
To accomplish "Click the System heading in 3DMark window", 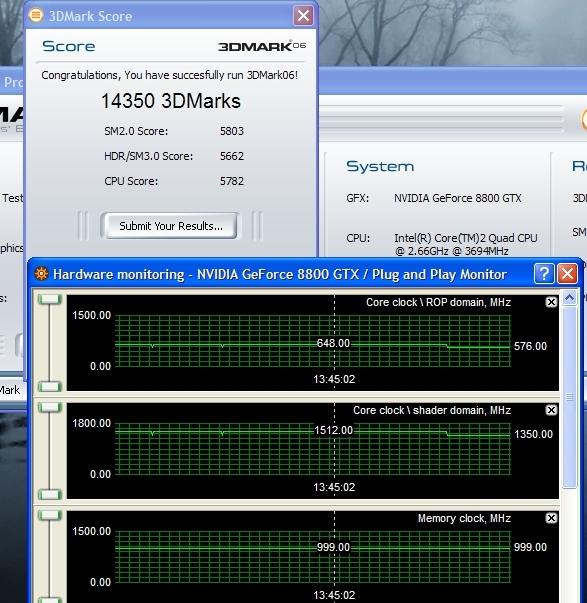I will (380, 167).
